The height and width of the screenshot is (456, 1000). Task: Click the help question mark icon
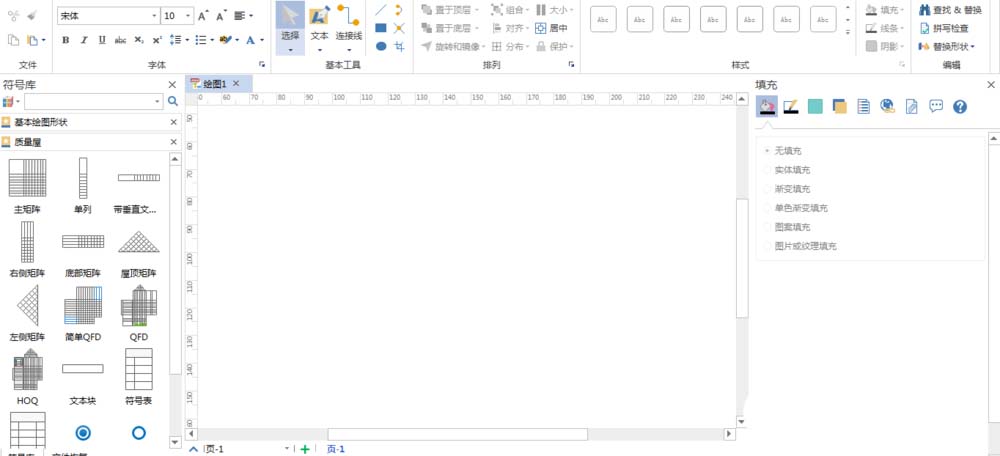coord(960,107)
